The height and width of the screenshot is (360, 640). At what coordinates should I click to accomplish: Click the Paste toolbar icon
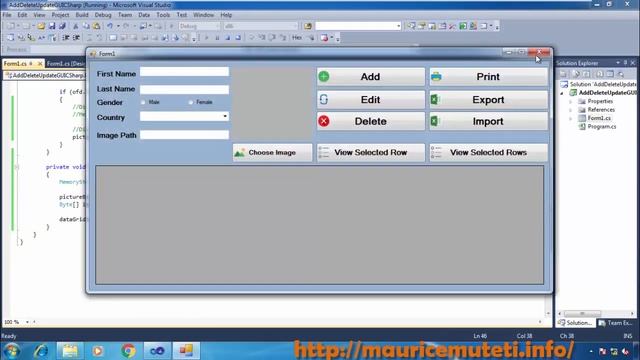click(x=97, y=26)
